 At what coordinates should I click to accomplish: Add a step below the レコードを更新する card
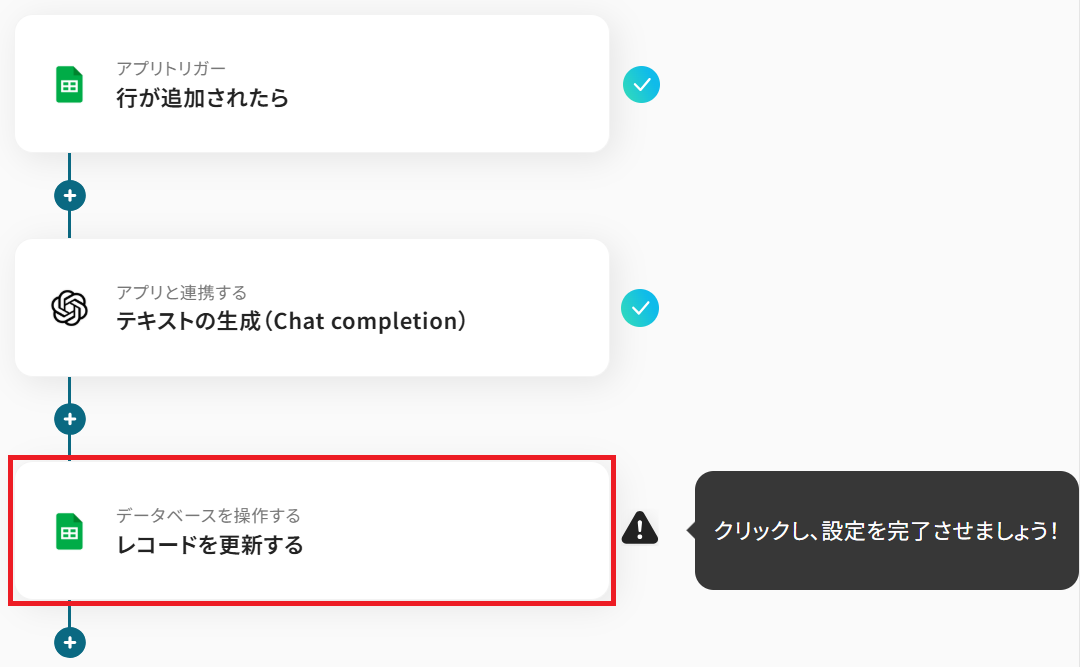(x=70, y=642)
